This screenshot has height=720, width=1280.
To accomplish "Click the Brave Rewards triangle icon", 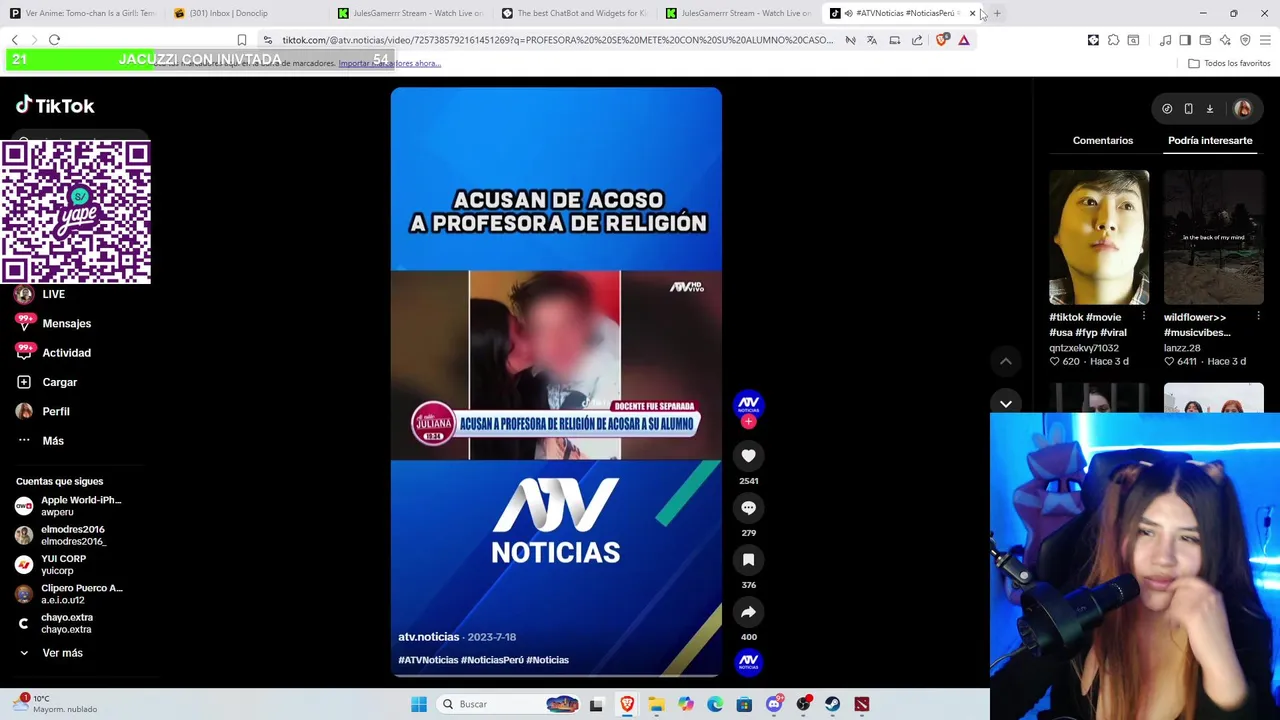I will pos(964,40).
